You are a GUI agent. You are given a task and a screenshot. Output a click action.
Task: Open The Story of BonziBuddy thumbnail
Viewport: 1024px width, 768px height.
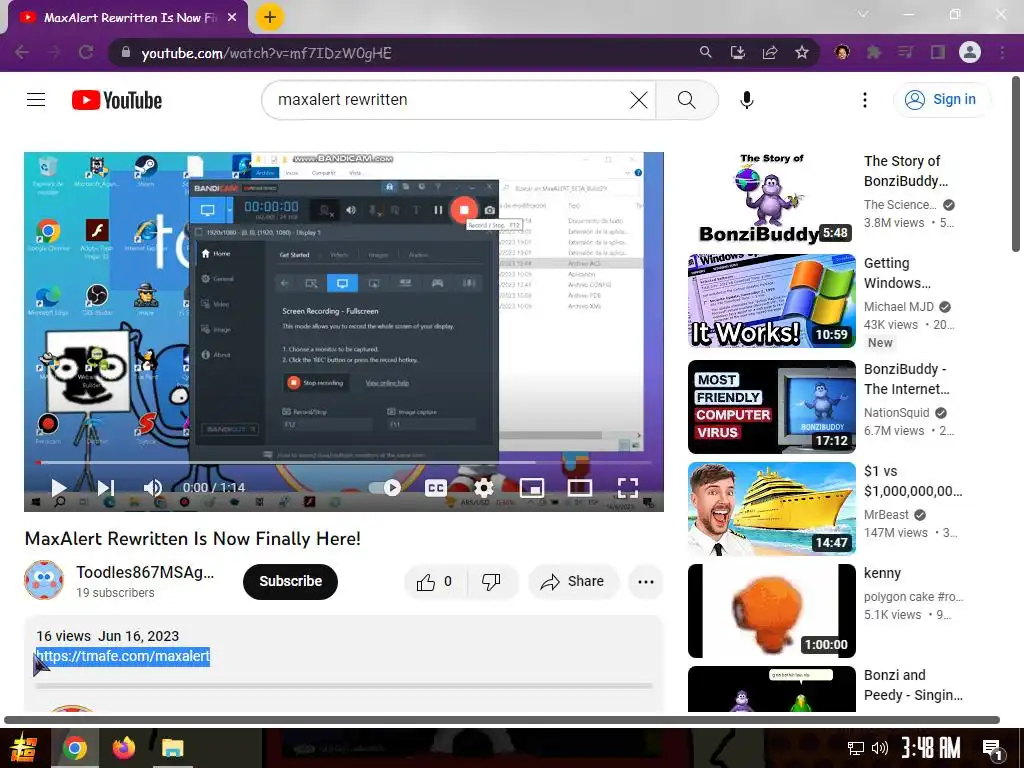pos(772,199)
